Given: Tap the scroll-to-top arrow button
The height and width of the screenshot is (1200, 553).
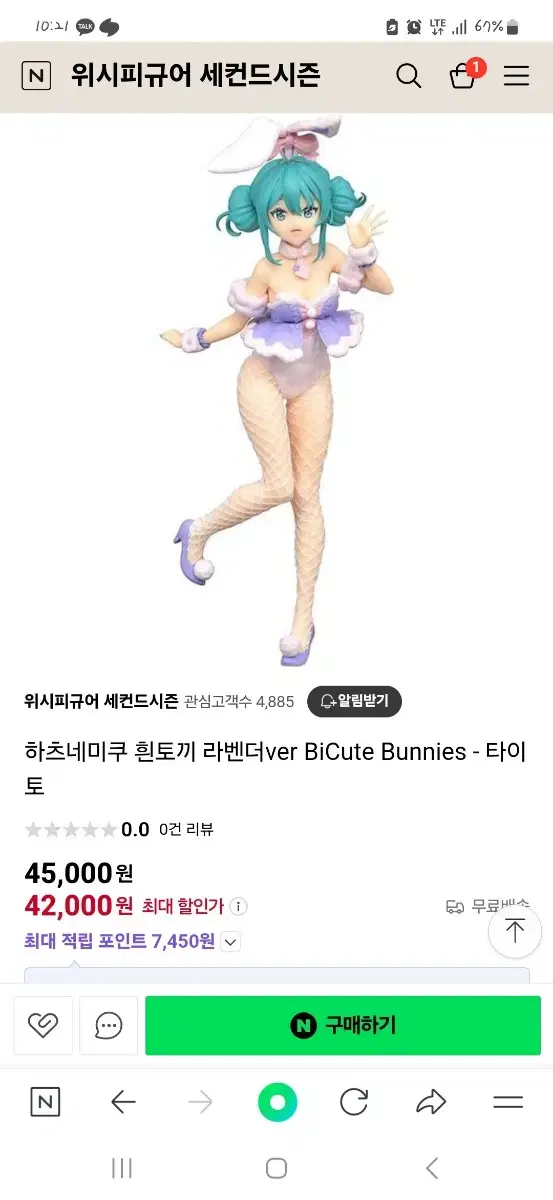Looking at the screenshot, I should point(515,931).
